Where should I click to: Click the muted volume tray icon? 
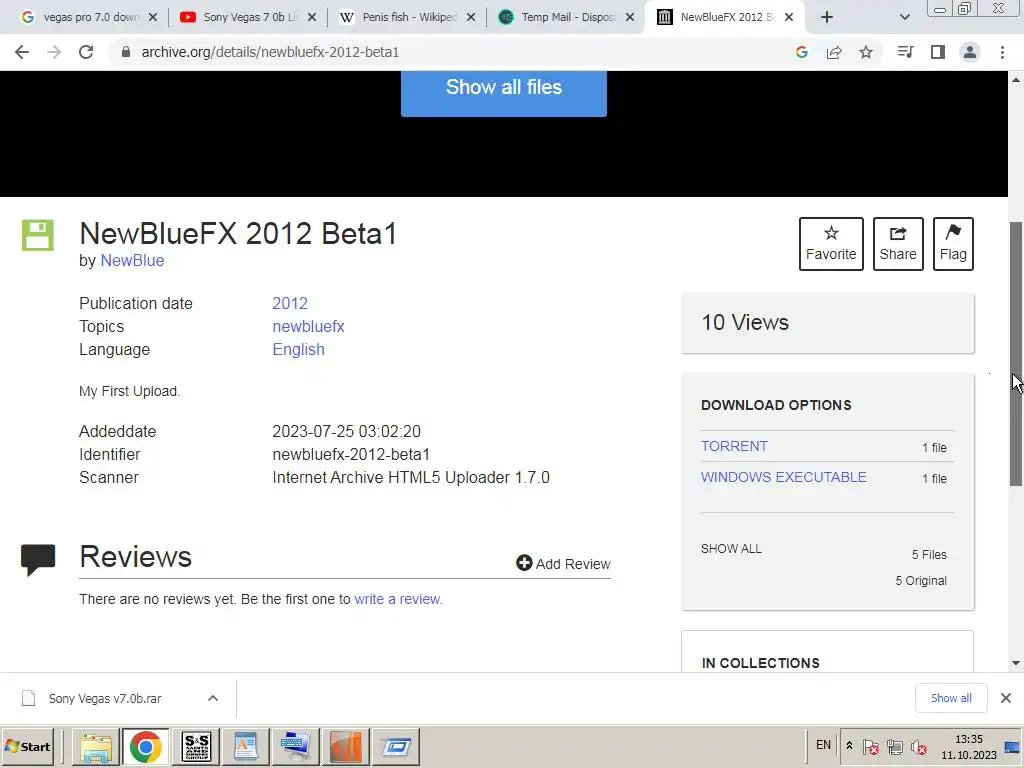[918, 747]
